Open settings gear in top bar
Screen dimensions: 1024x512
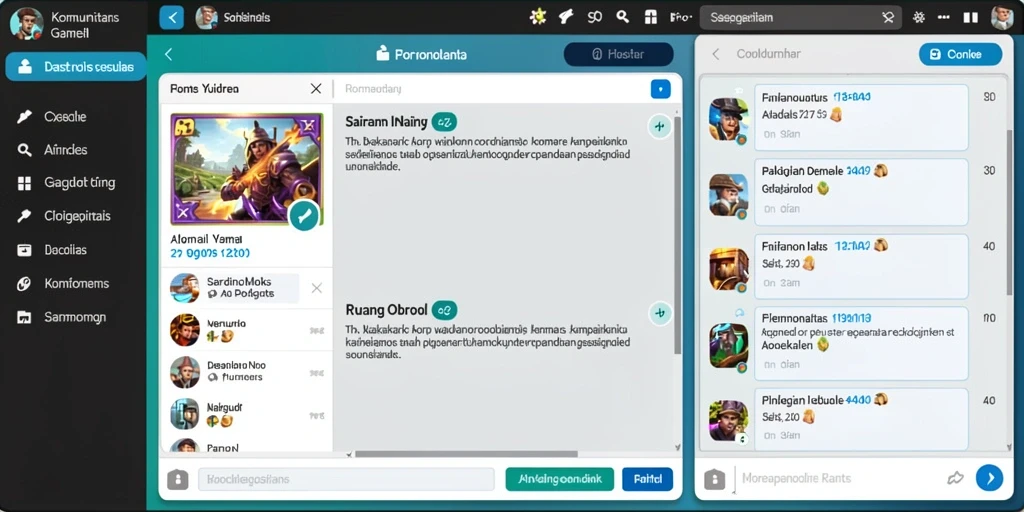919,18
